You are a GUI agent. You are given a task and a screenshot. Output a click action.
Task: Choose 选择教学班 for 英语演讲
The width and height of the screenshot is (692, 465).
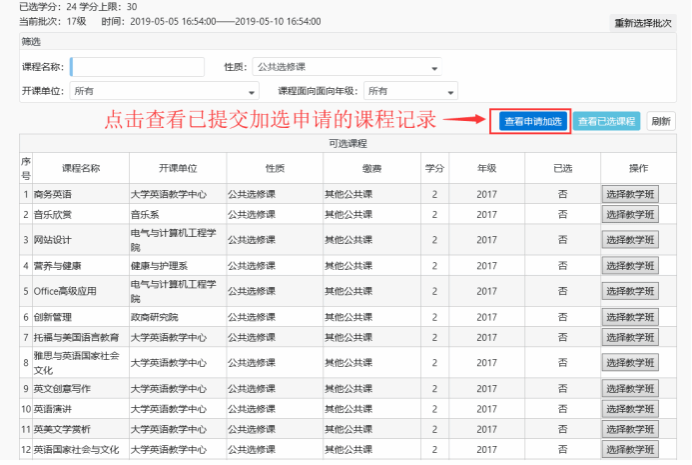point(630,409)
